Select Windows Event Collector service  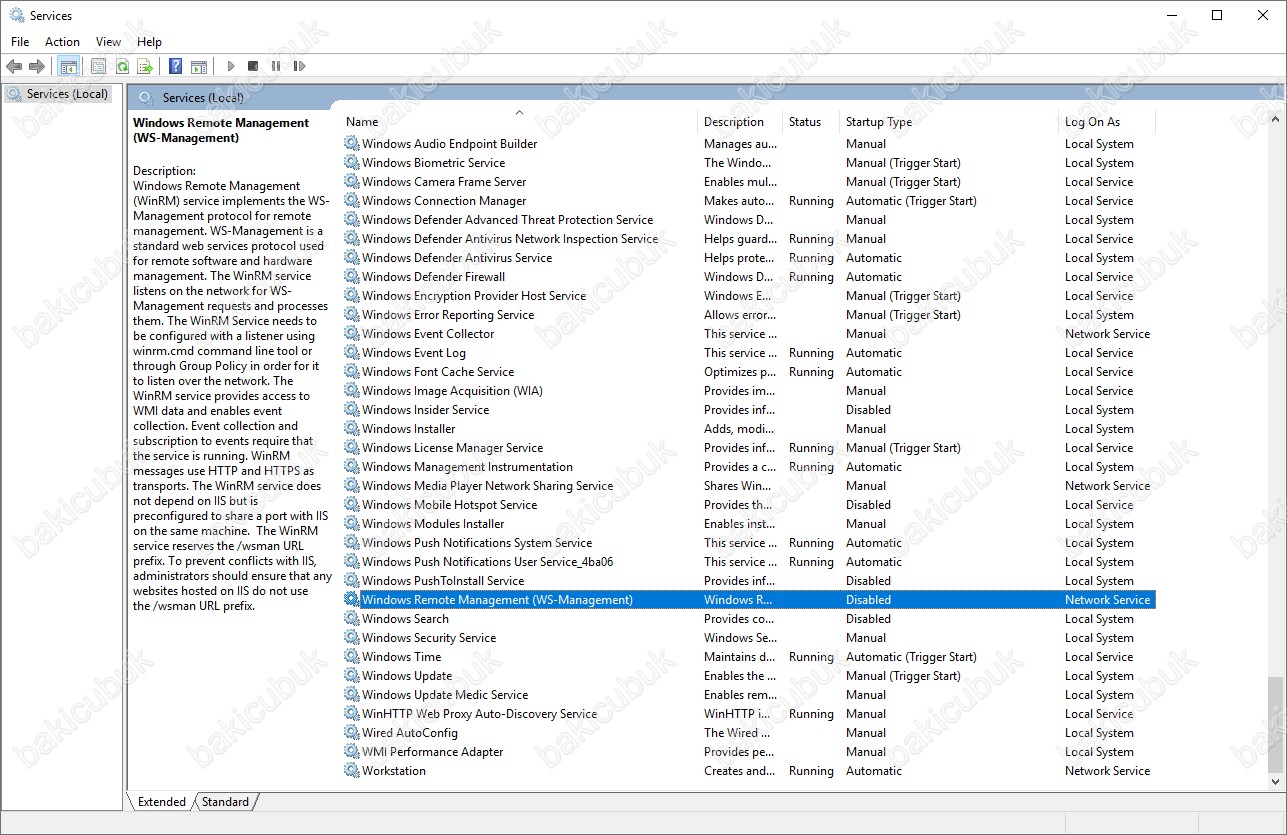pyautogui.click(x=749, y=334)
